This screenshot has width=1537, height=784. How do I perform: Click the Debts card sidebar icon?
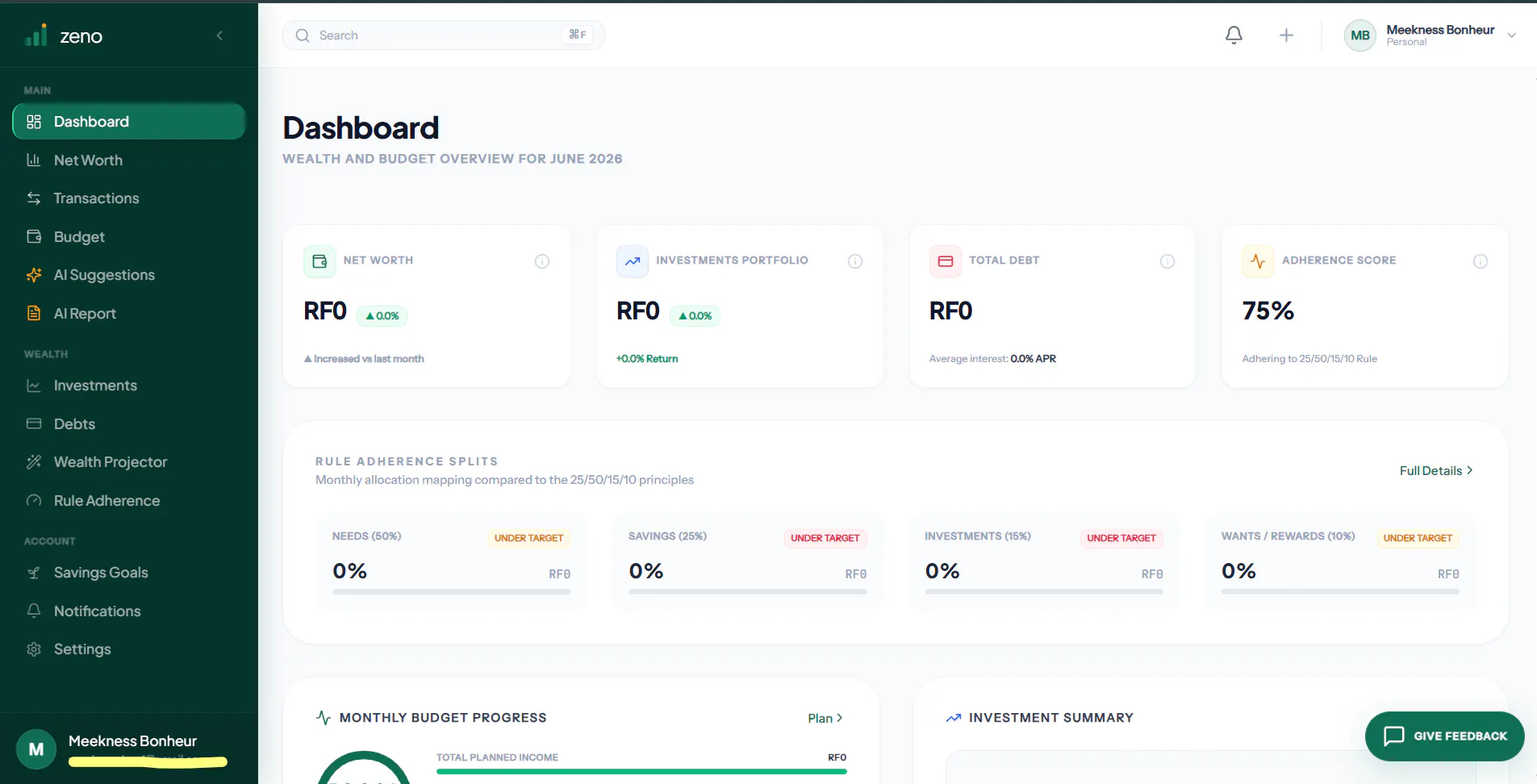click(x=34, y=423)
